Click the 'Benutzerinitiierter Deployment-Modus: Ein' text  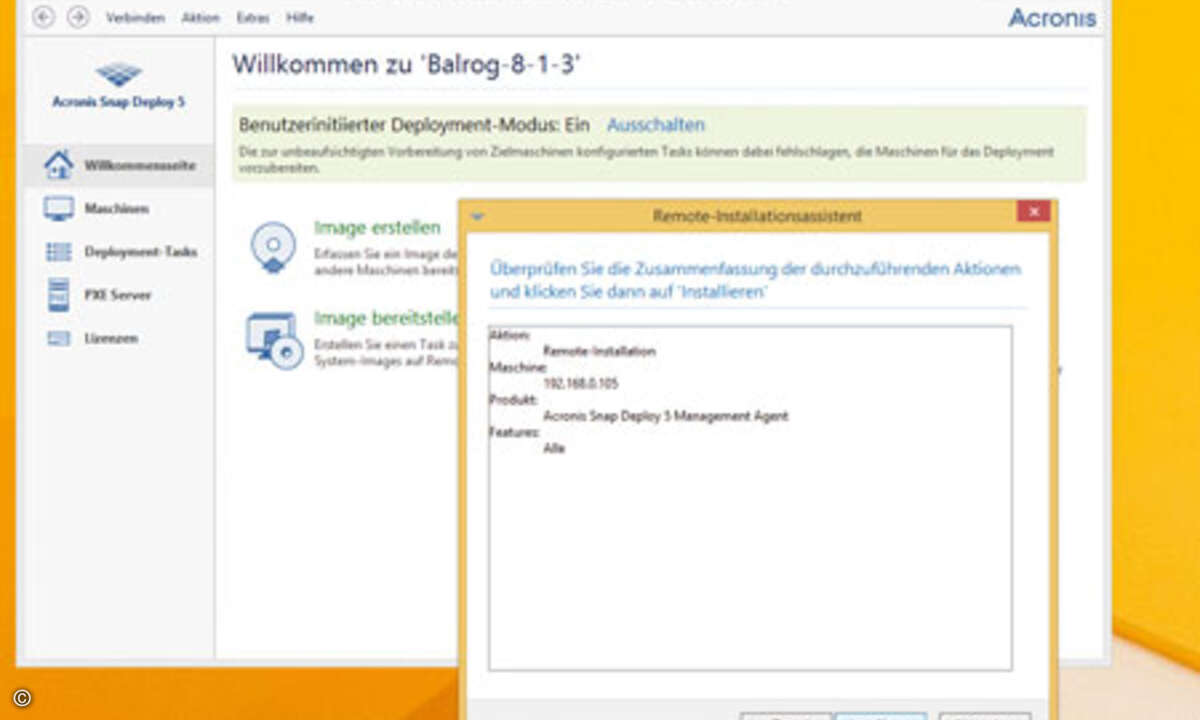click(414, 125)
